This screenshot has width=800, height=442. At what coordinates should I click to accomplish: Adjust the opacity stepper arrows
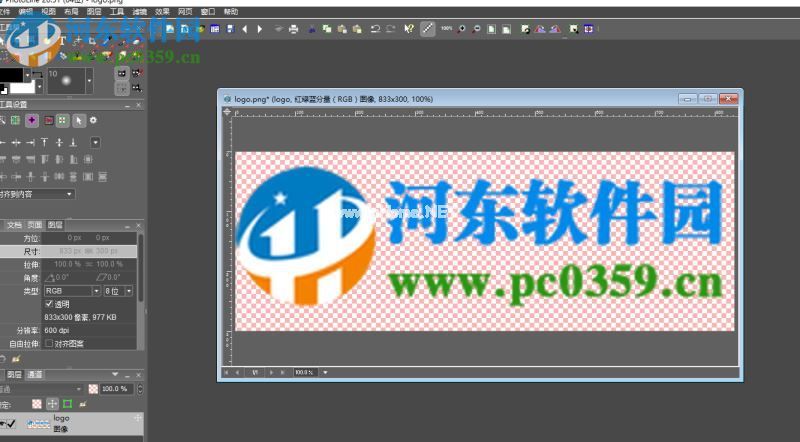coord(140,389)
